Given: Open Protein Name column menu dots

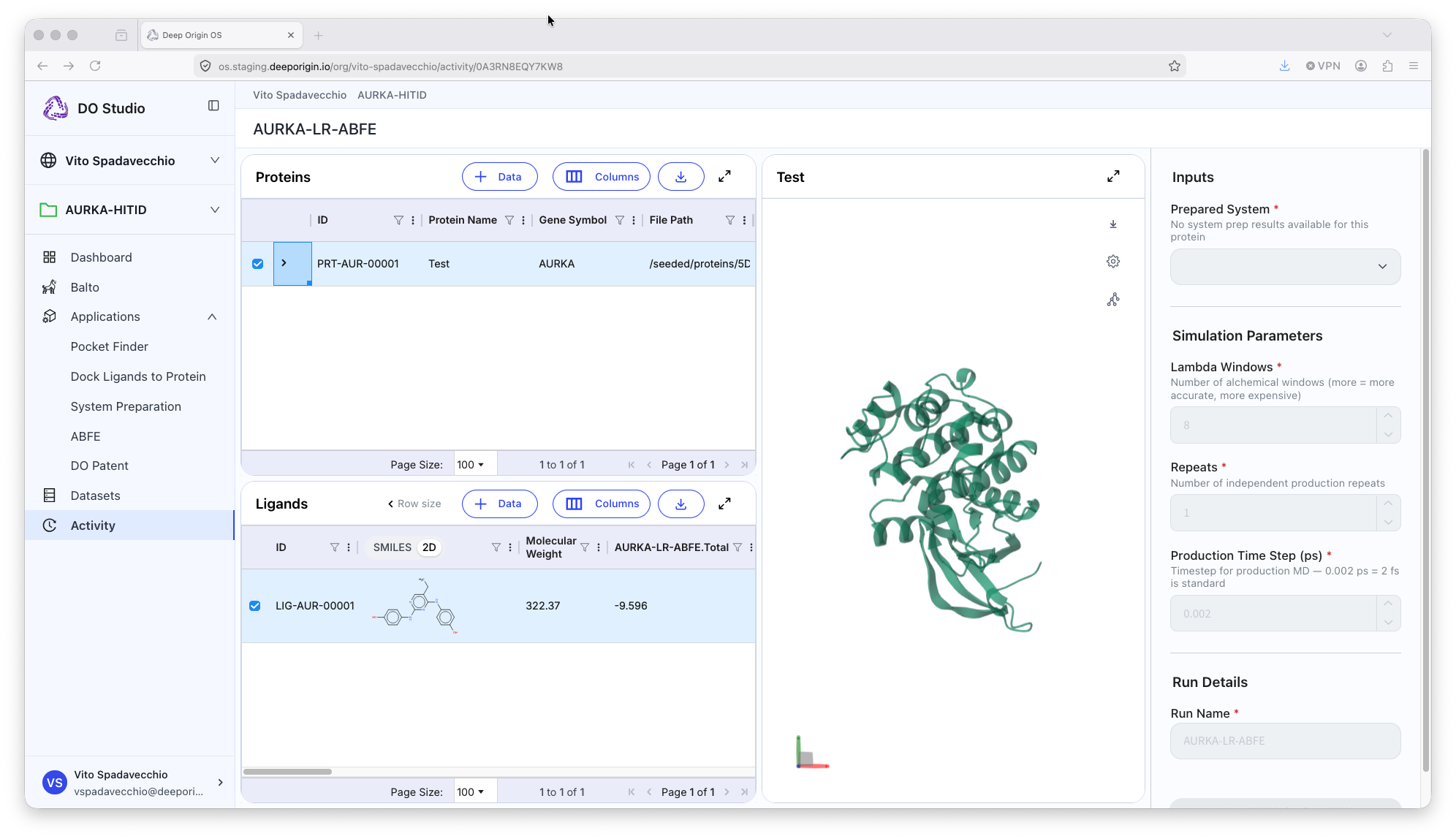Looking at the screenshot, I should 523,220.
